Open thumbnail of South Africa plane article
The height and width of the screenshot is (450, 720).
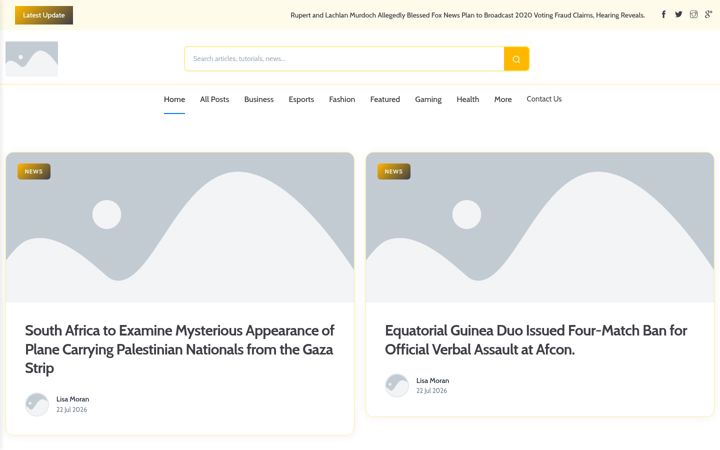(x=180, y=227)
